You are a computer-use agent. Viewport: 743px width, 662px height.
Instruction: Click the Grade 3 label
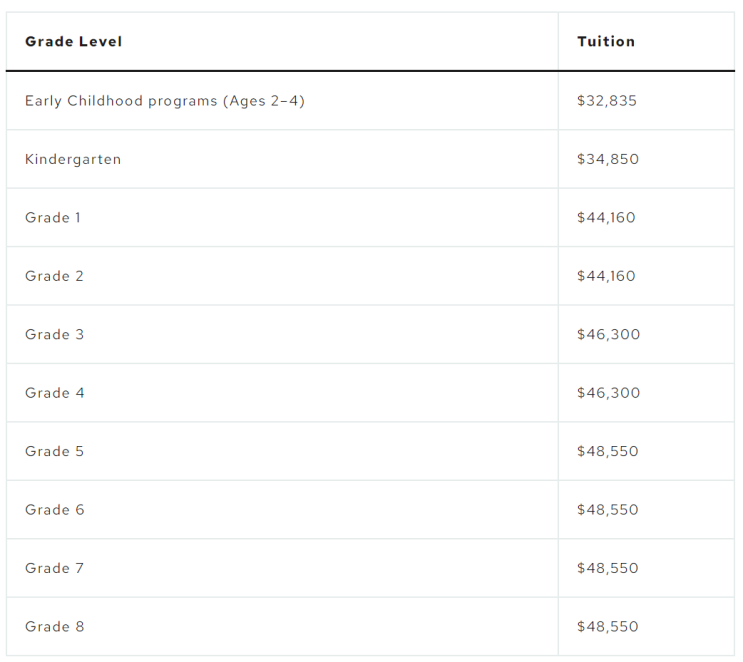pos(54,335)
